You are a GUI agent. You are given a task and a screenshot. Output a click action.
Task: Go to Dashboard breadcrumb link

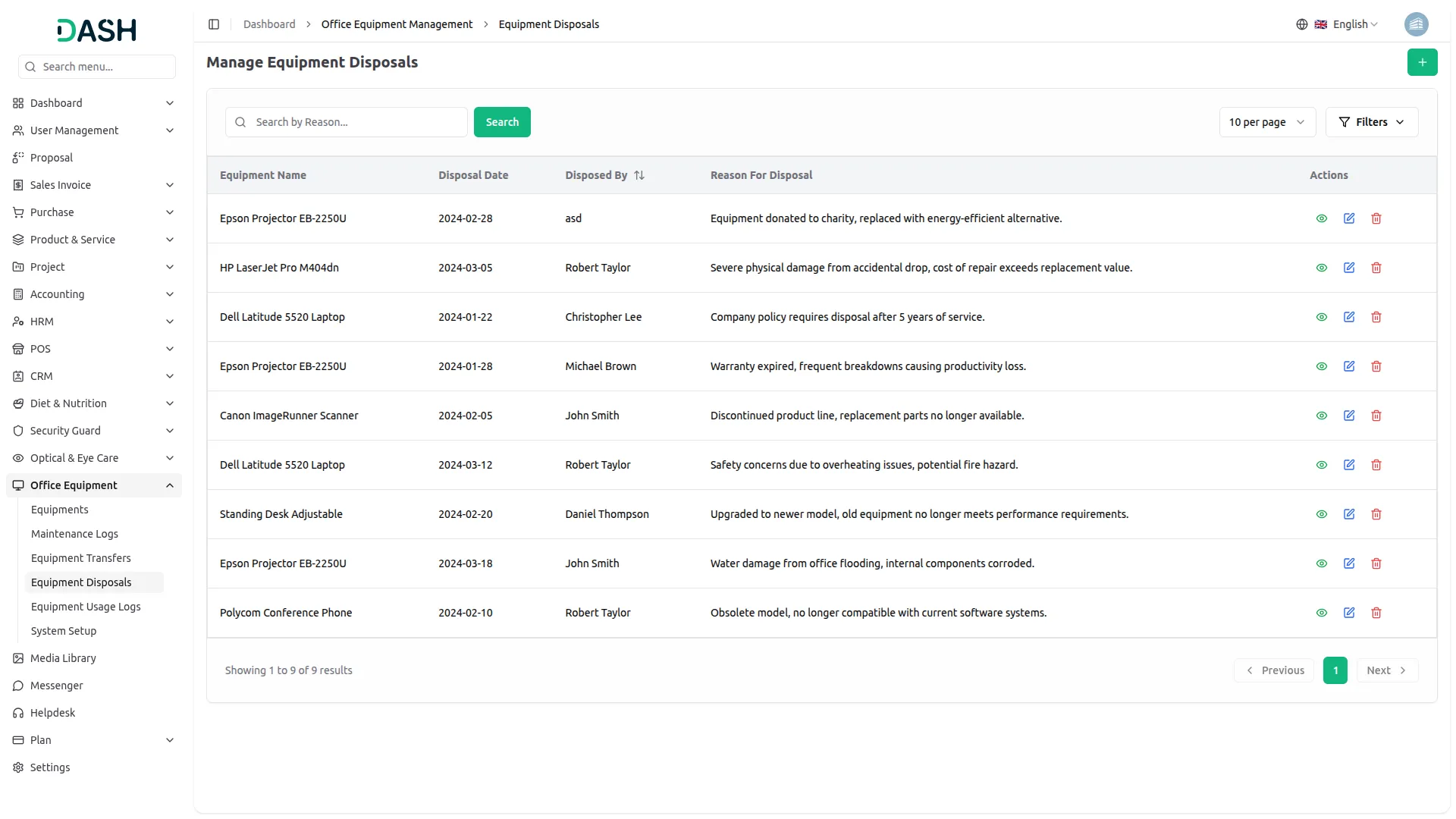pyautogui.click(x=269, y=24)
